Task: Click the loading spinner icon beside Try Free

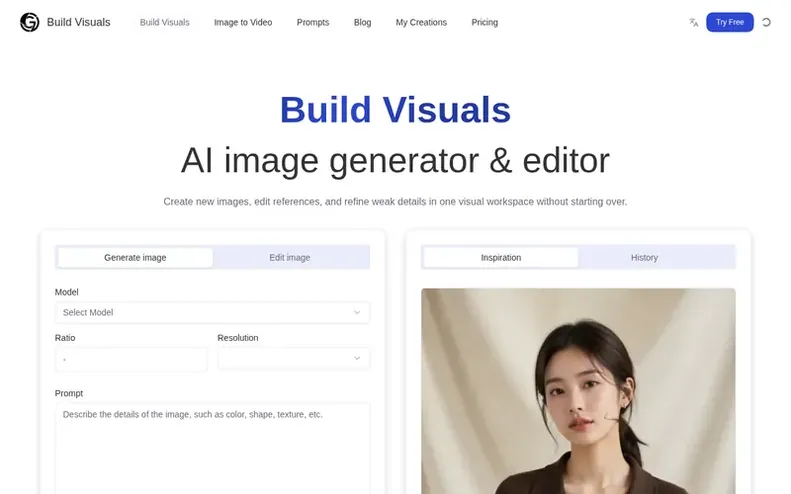Action: coord(766,22)
